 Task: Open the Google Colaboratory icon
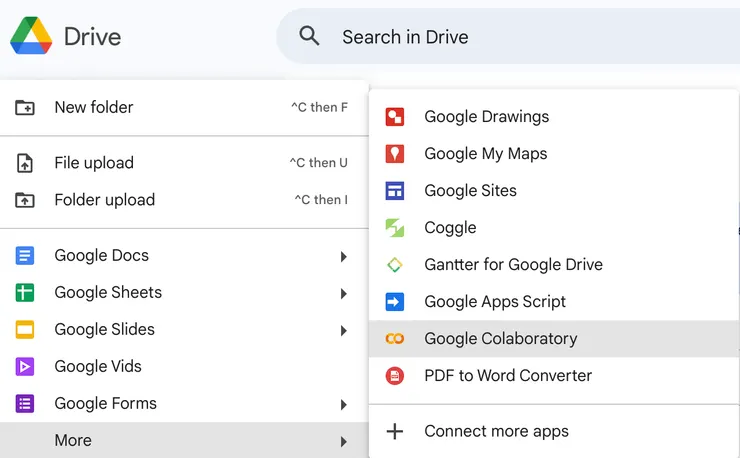point(395,339)
